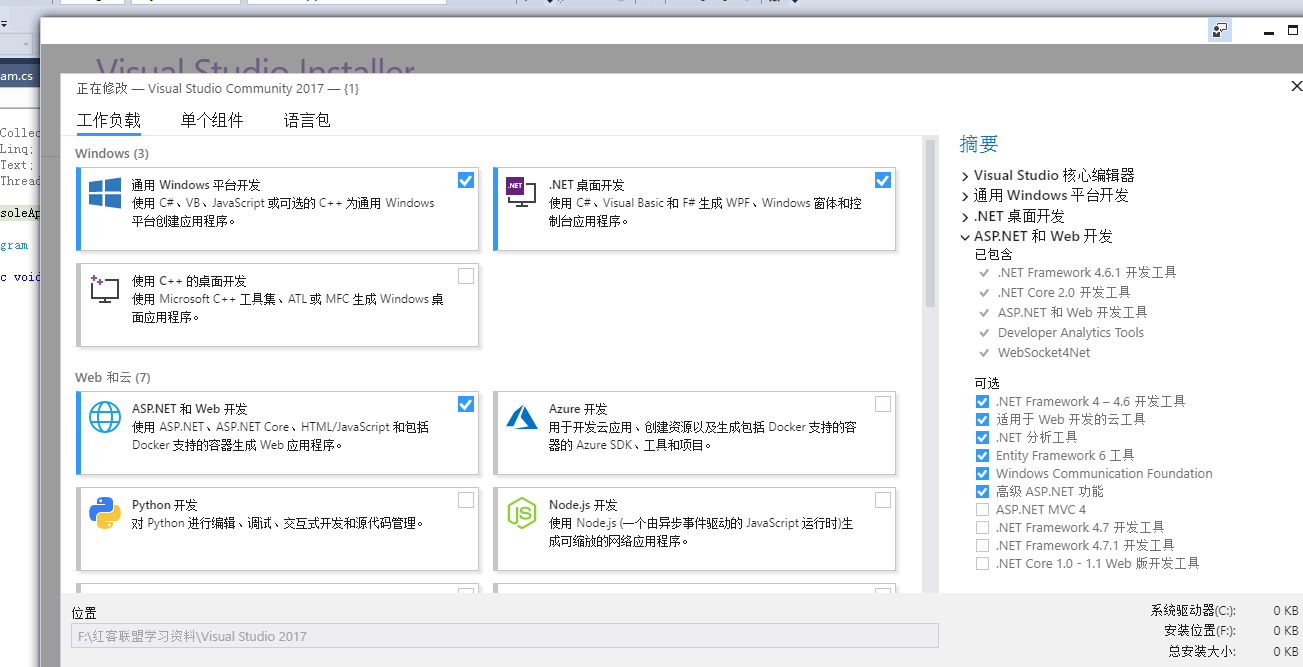Click the globe icon of ASP.NET 和 Web 开发

(105, 417)
